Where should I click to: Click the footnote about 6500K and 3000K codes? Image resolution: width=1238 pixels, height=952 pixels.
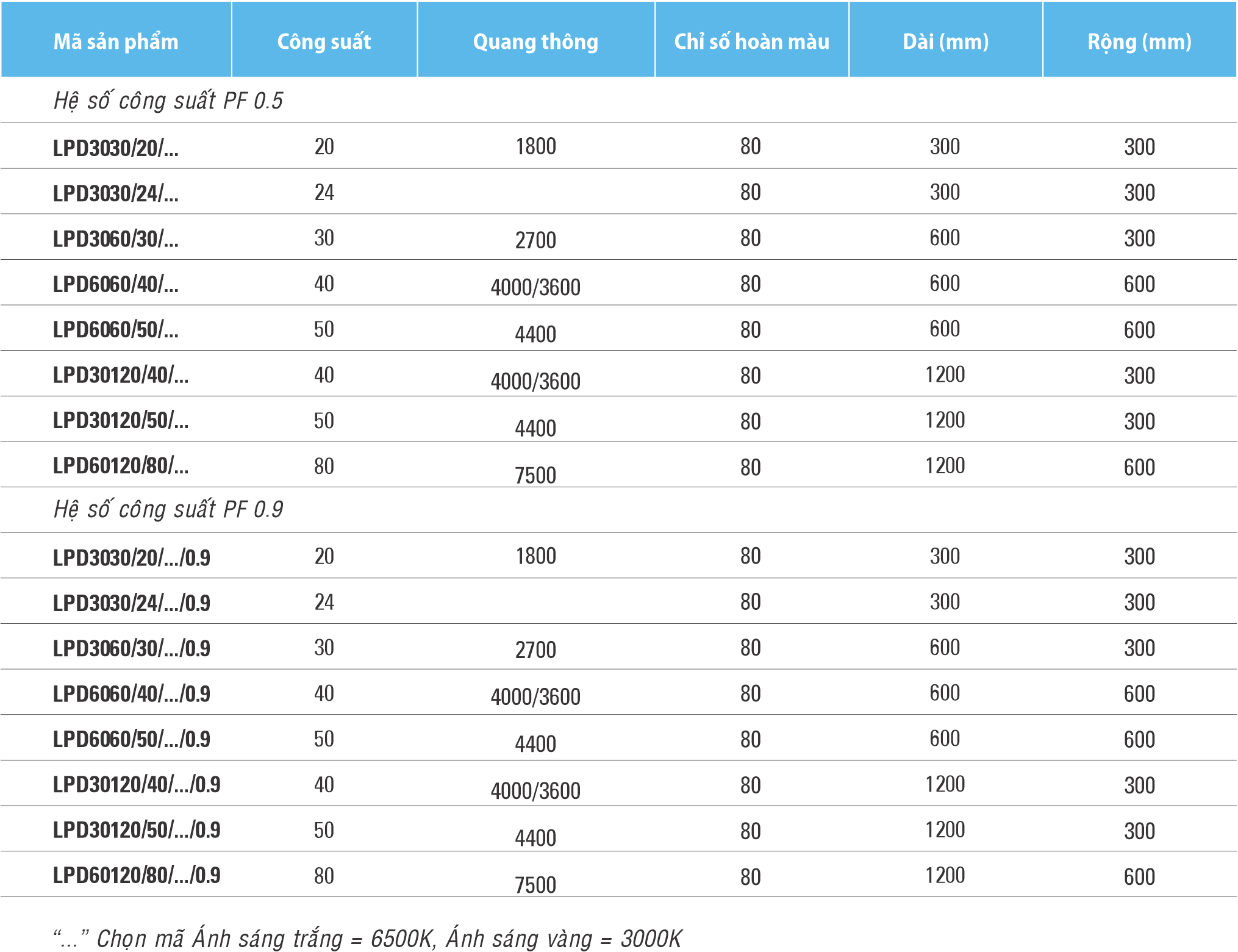click(x=368, y=938)
